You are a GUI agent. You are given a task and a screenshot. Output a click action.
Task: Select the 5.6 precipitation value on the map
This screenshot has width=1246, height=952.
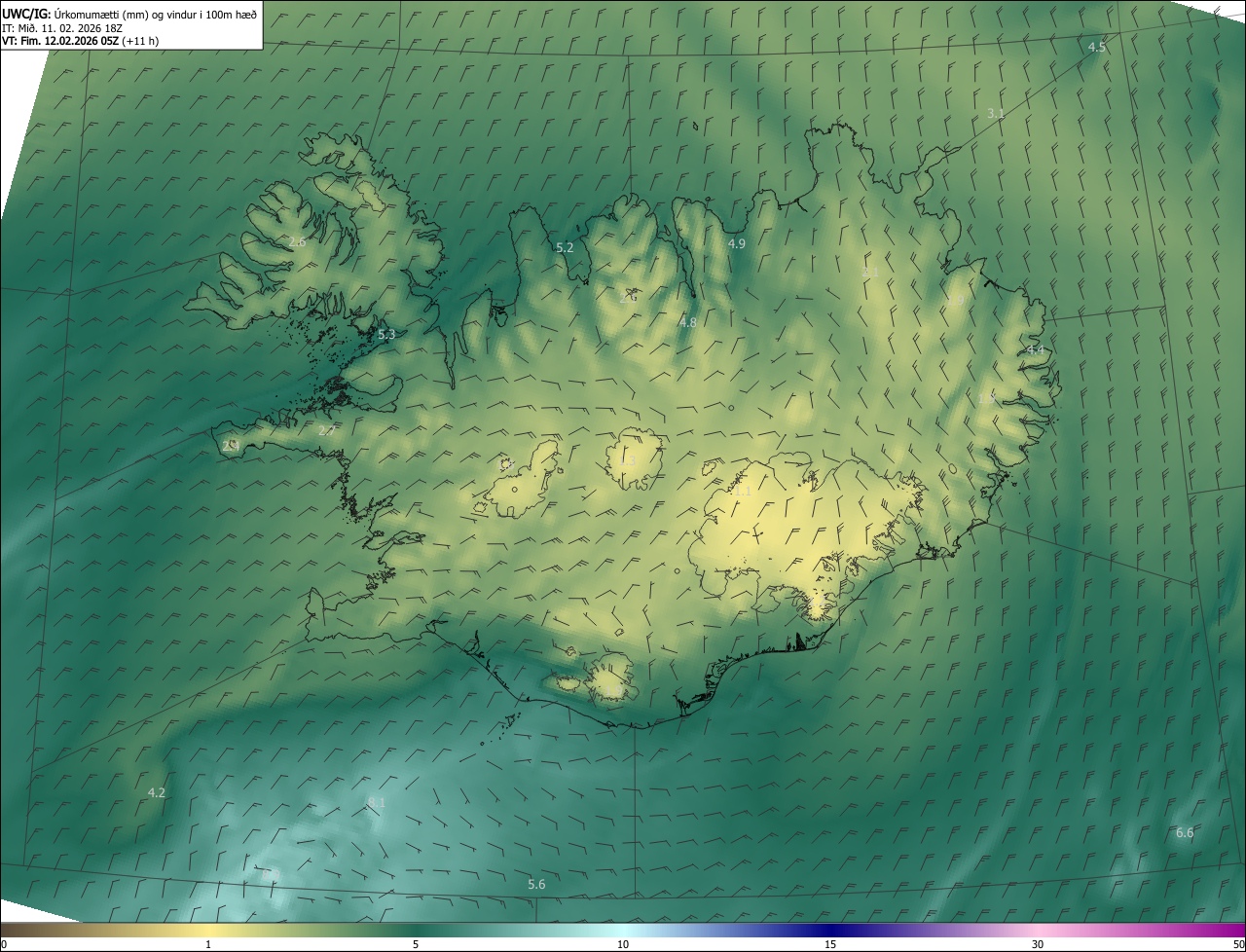point(537,885)
